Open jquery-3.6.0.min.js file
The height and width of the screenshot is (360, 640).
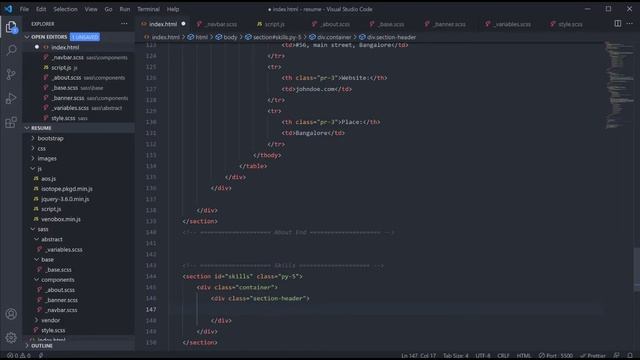65,199
